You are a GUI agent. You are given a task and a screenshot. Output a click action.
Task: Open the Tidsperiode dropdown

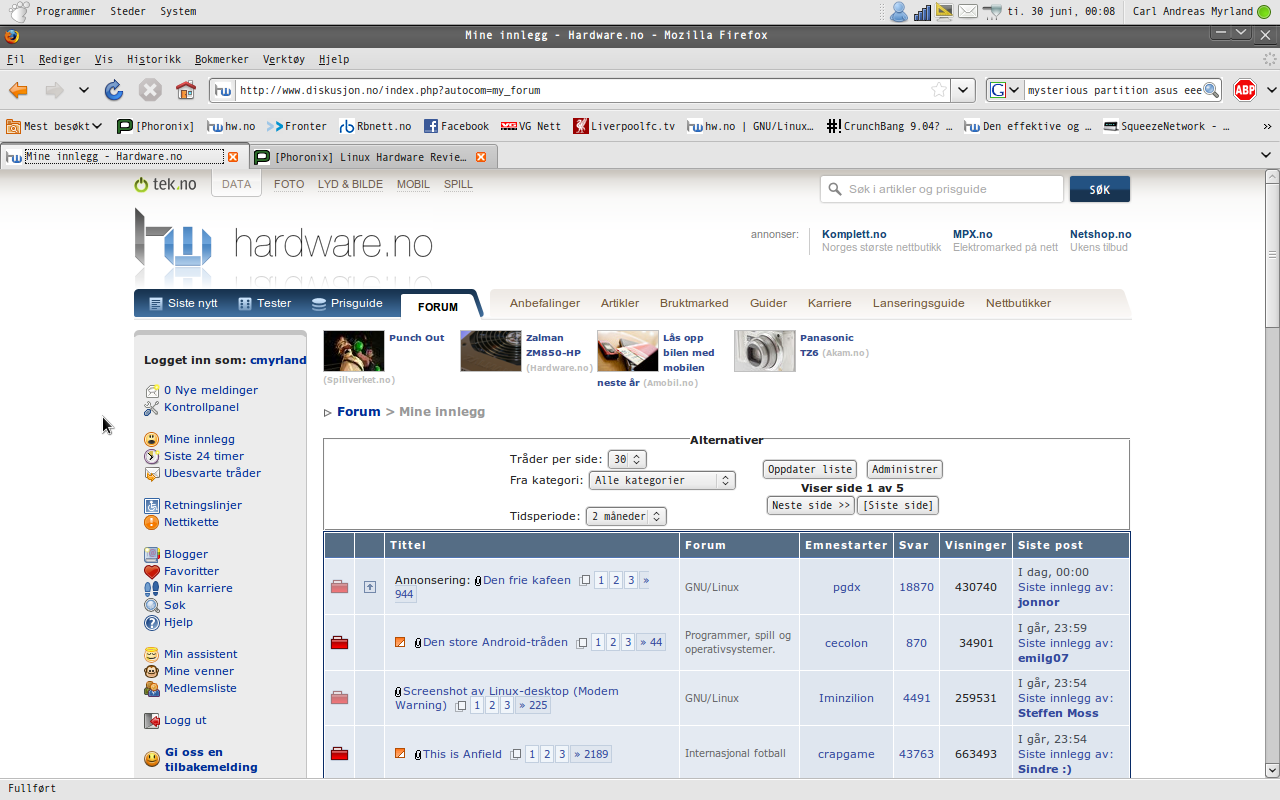[627, 517]
